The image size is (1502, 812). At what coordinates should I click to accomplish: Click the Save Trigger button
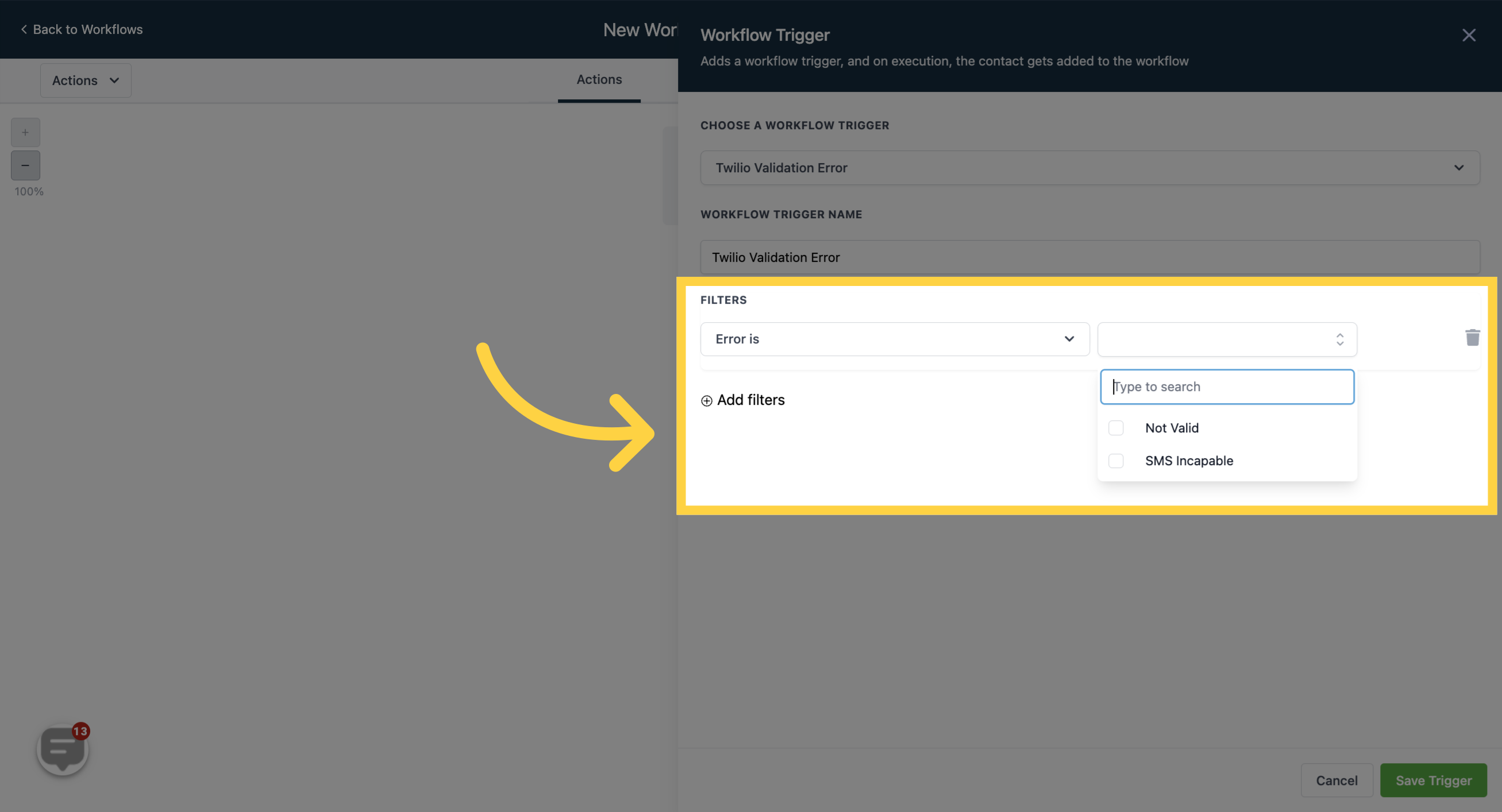tap(1433, 780)
